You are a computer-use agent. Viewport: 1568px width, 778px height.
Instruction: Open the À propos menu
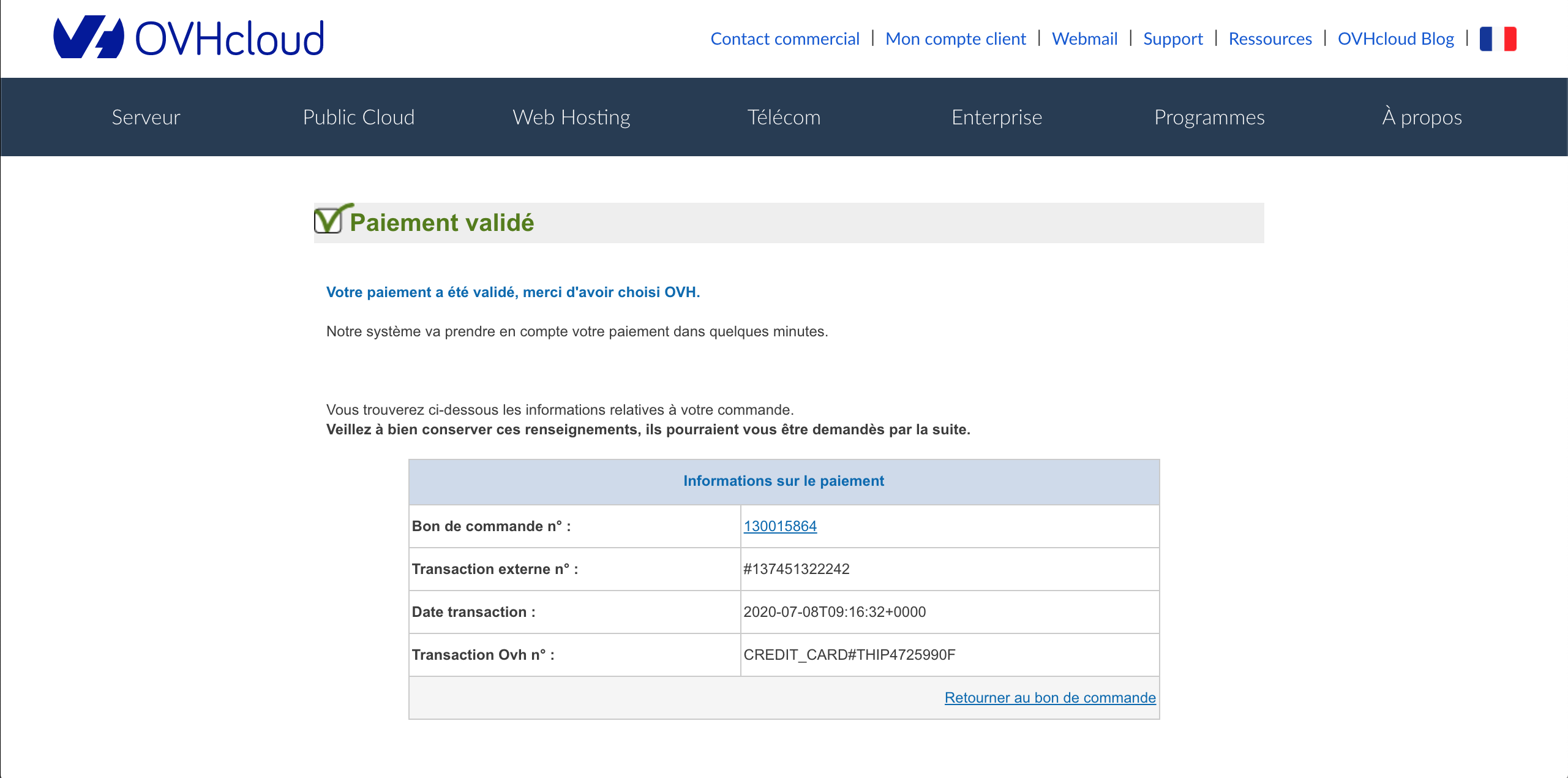click(x=1422, y=117)
